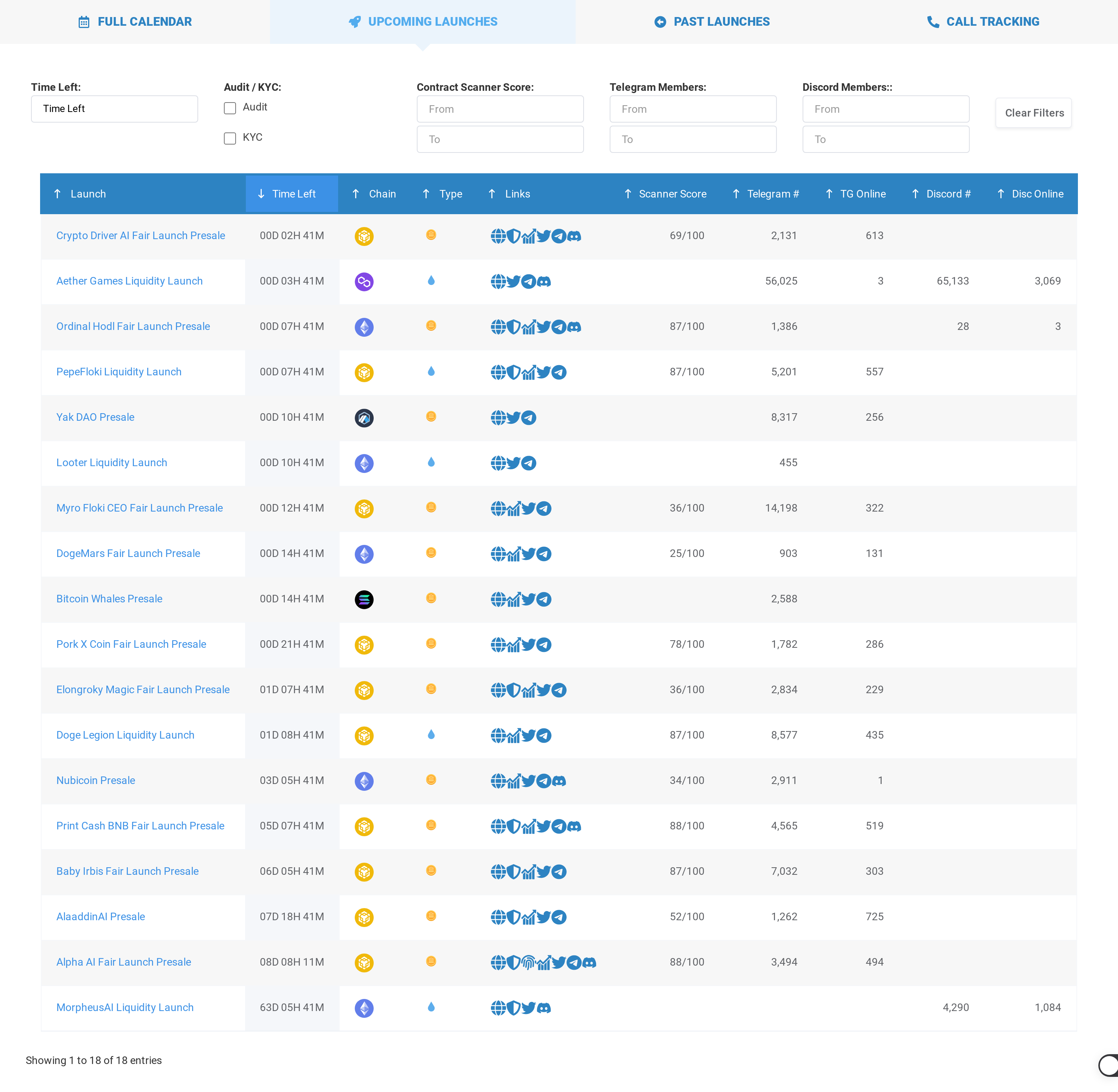Enable the KYC checkbox filter

[230, 138]
